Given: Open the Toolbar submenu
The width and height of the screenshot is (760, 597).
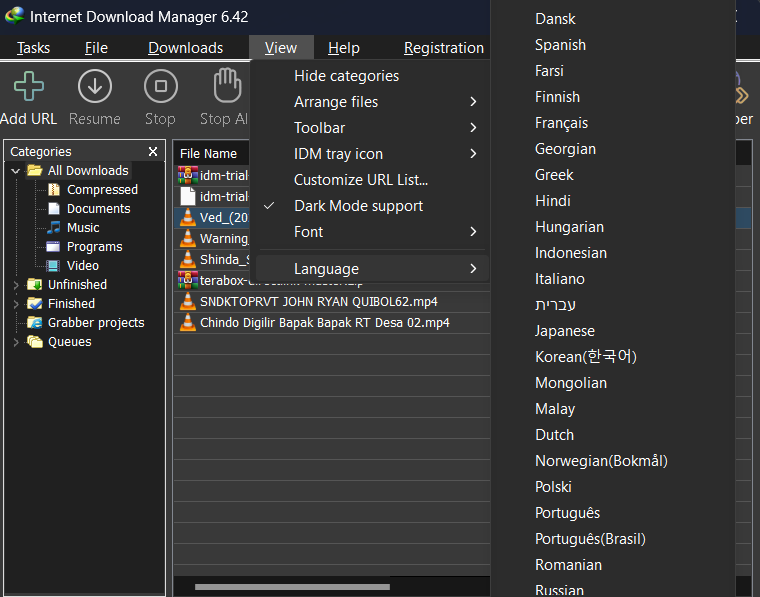Looking at the screenshot, I should 372,128.
